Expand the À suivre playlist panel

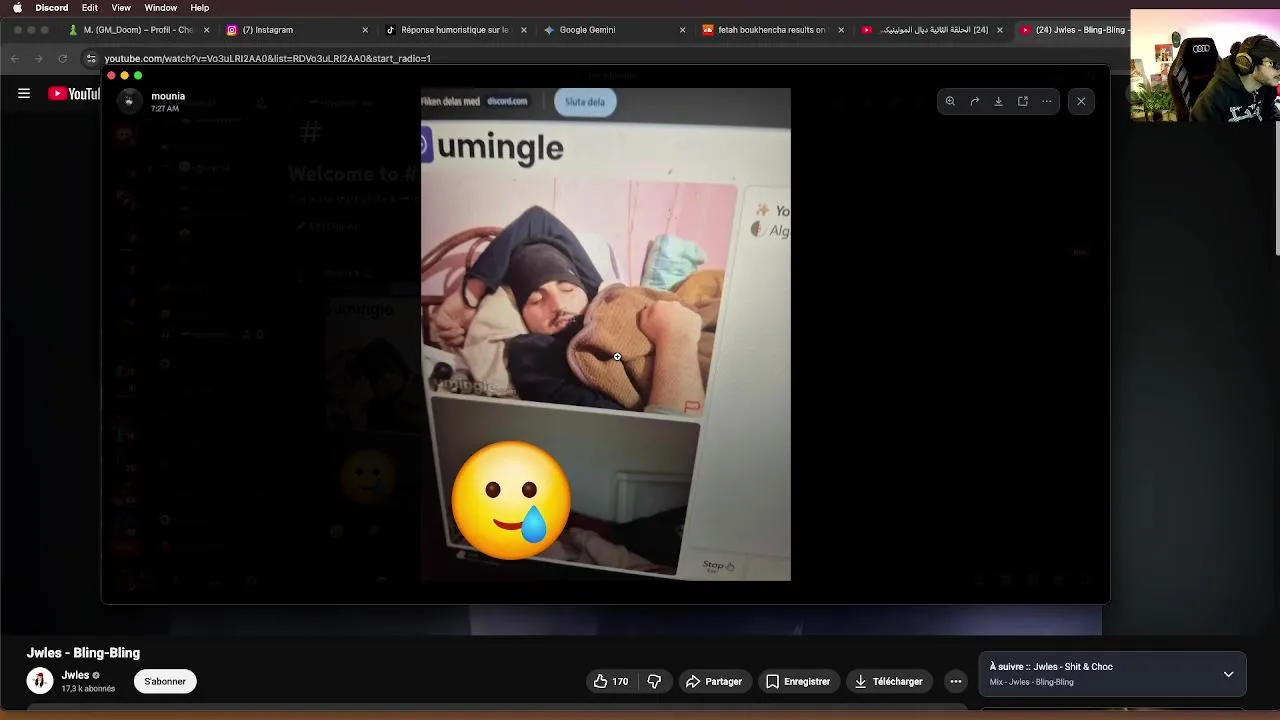coord(1228,674)
